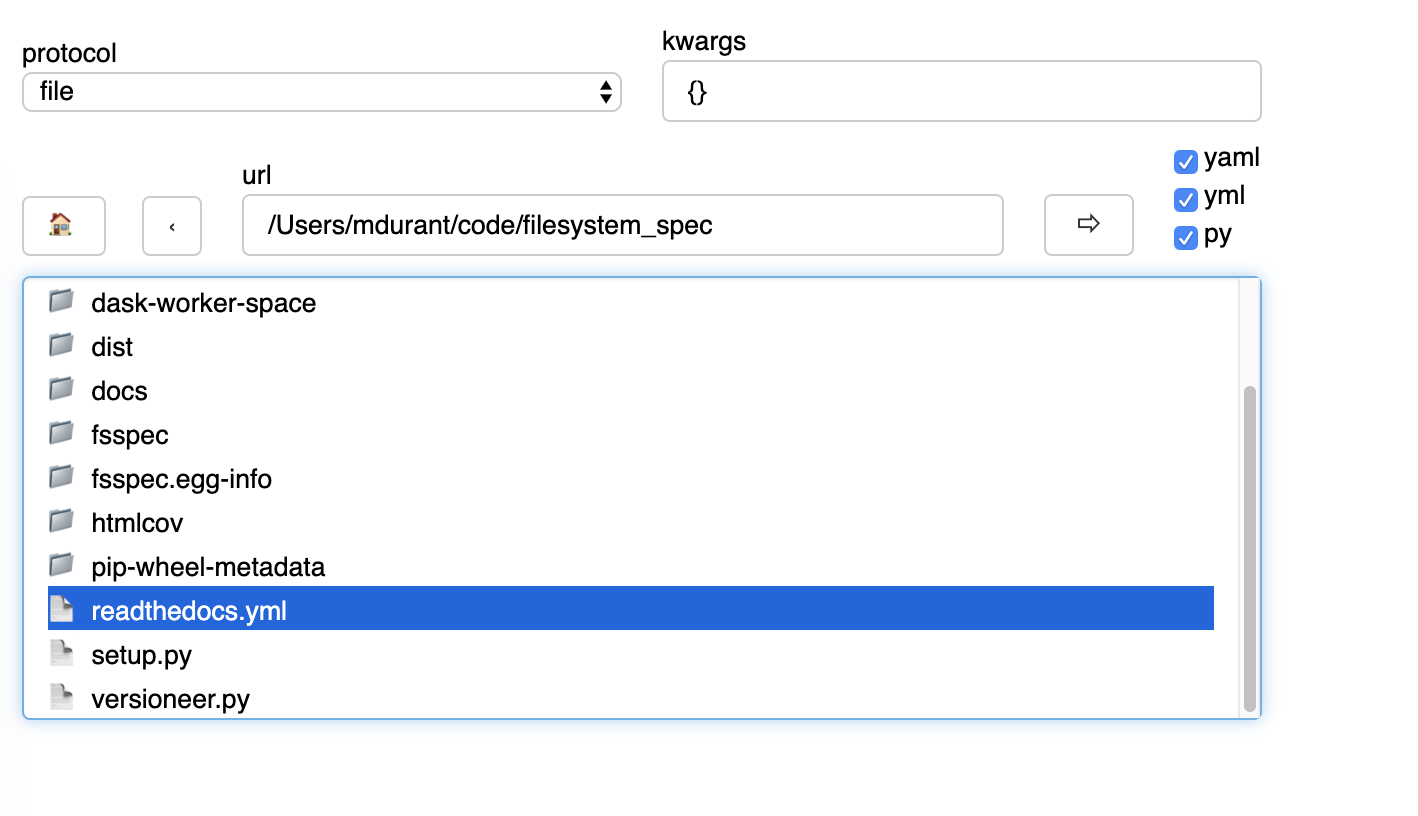This screenshot has height=816, width=1418.
Task: Click the url path text field
Action: coord(622,225)
